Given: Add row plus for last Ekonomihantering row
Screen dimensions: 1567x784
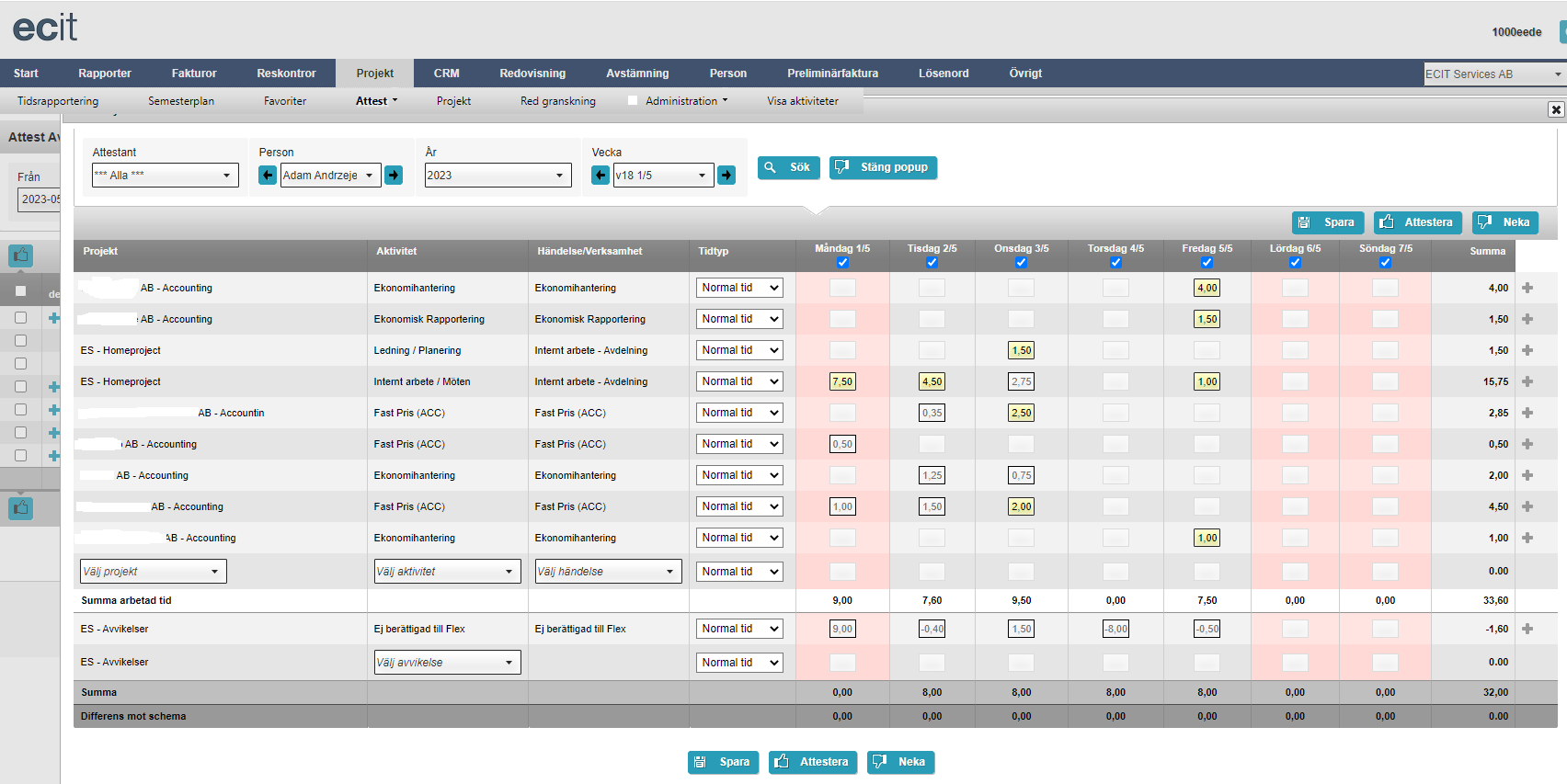Looking at the screenshot, I should [x=1527, y=538].
